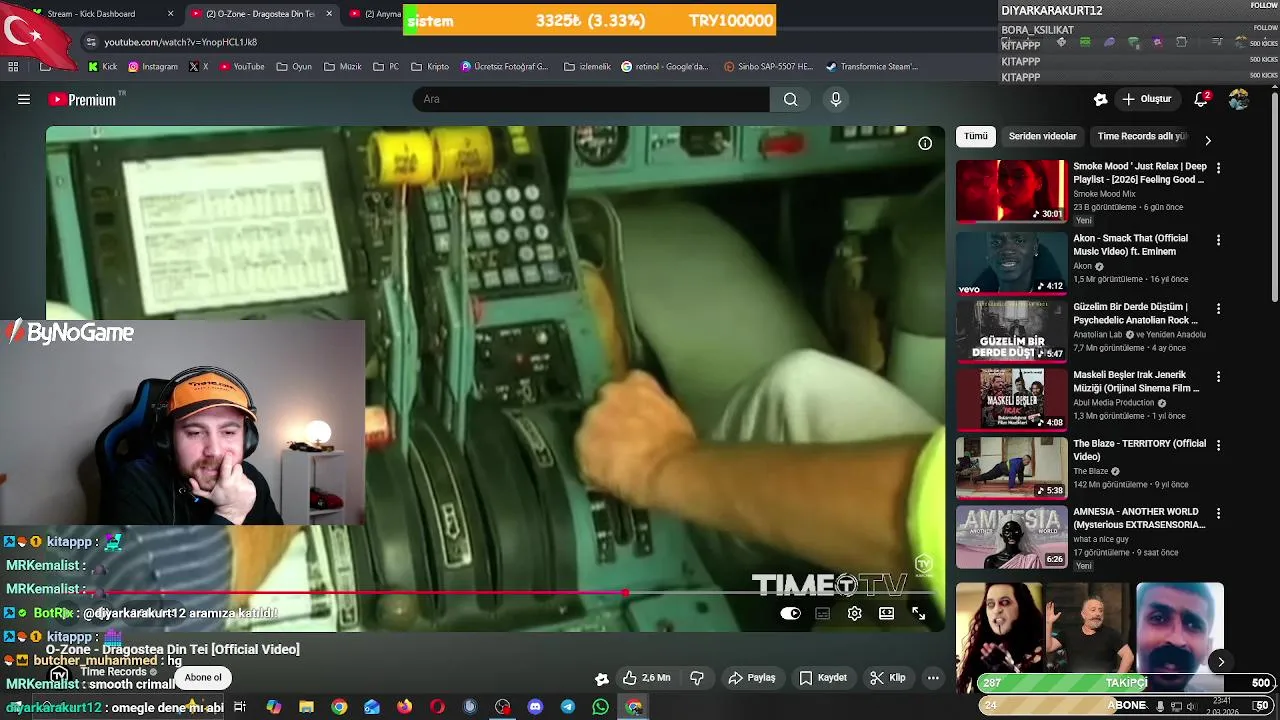The image size is (1280, 720).
Task: Click the Paylaş share button
Action: click(752, 678)
